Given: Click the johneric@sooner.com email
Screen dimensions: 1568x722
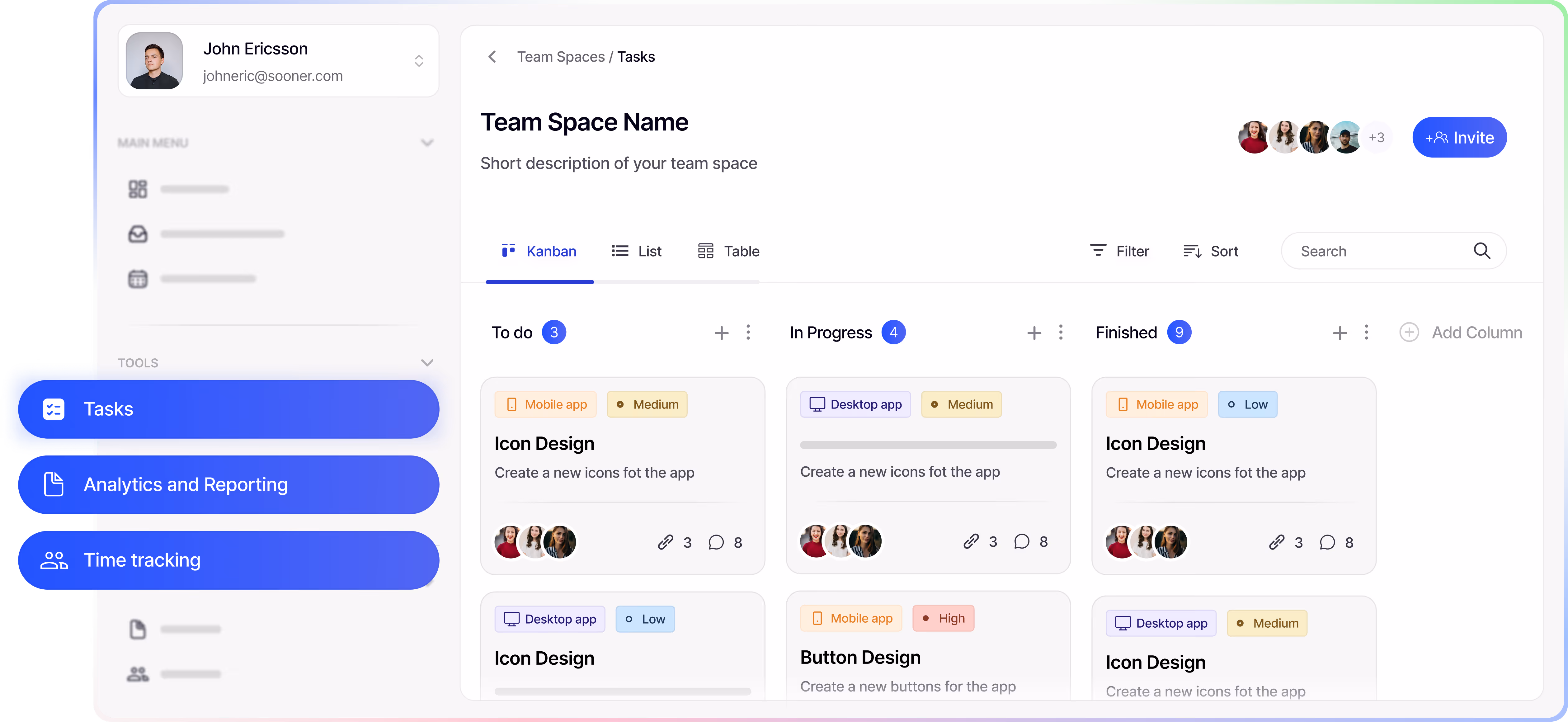Looking at the screenshot, I should coord(273,76).
